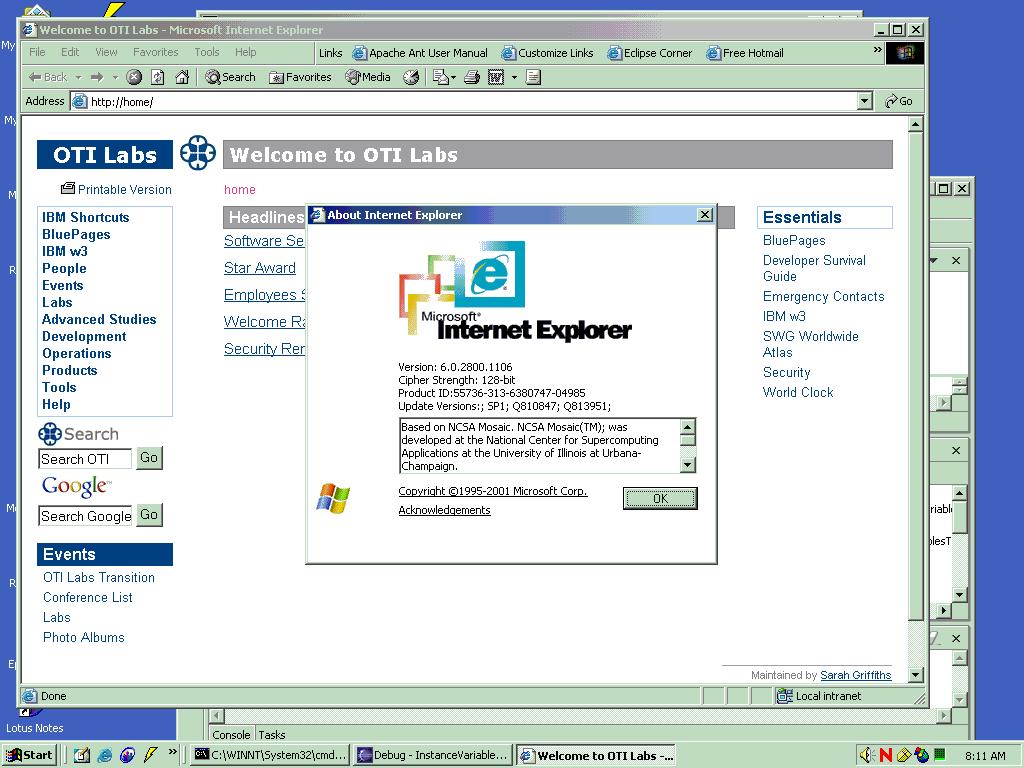Viewport: 1024px width, 768px height.
Task: Open the Help menu
Action: (246, 52)
